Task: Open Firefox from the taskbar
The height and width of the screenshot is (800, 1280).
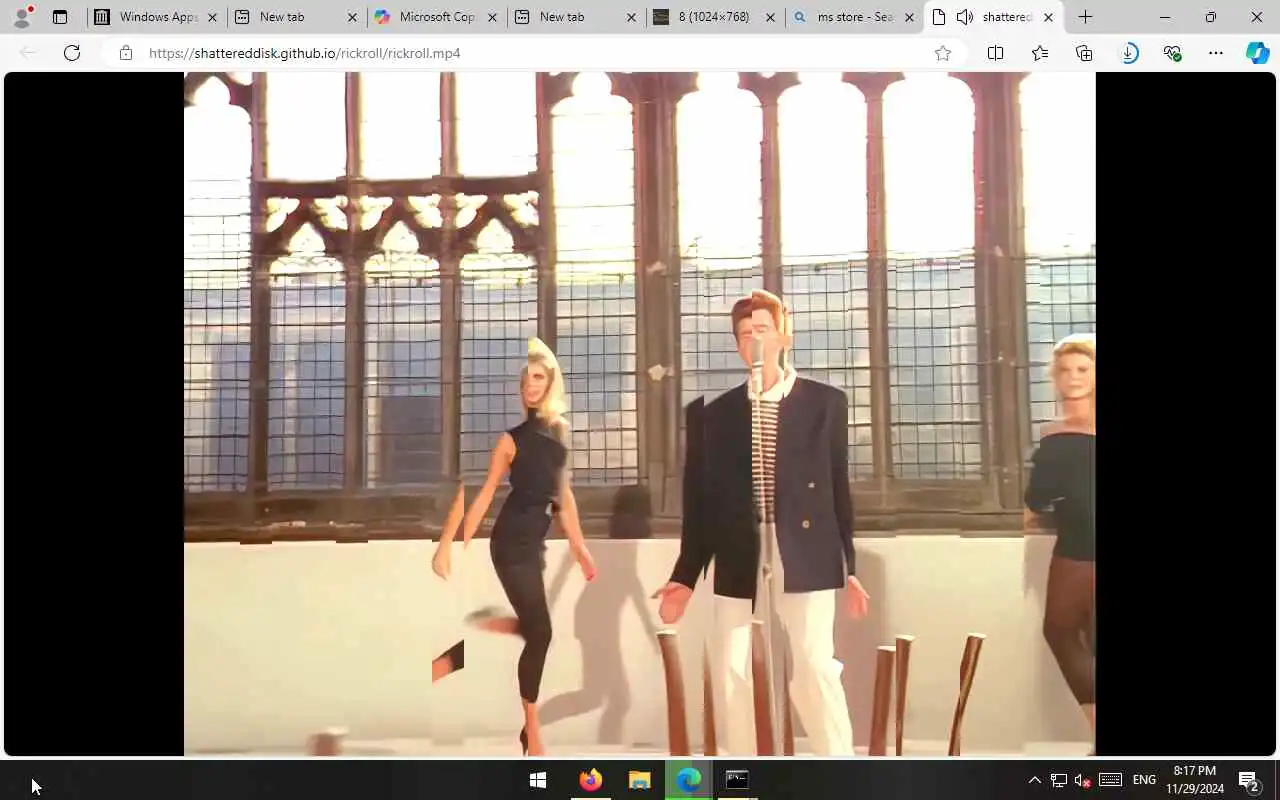Action: click(590, 780)
